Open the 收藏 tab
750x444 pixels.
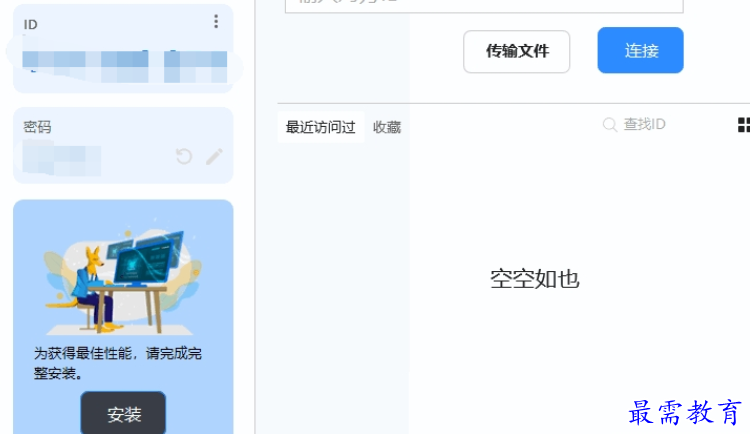point(387,127)
